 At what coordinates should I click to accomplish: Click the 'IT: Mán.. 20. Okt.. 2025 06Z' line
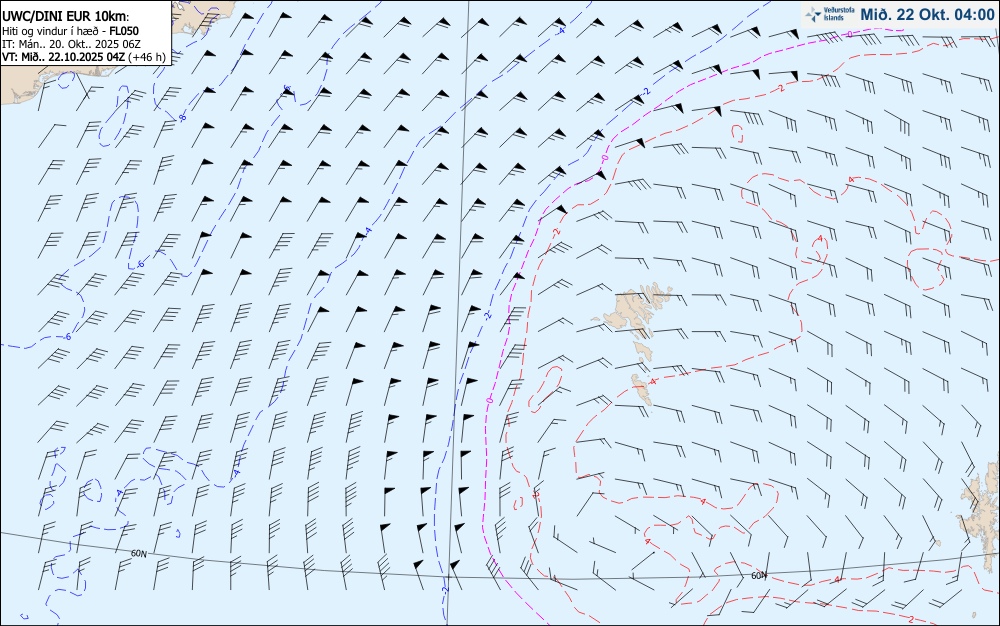point(71,43)
